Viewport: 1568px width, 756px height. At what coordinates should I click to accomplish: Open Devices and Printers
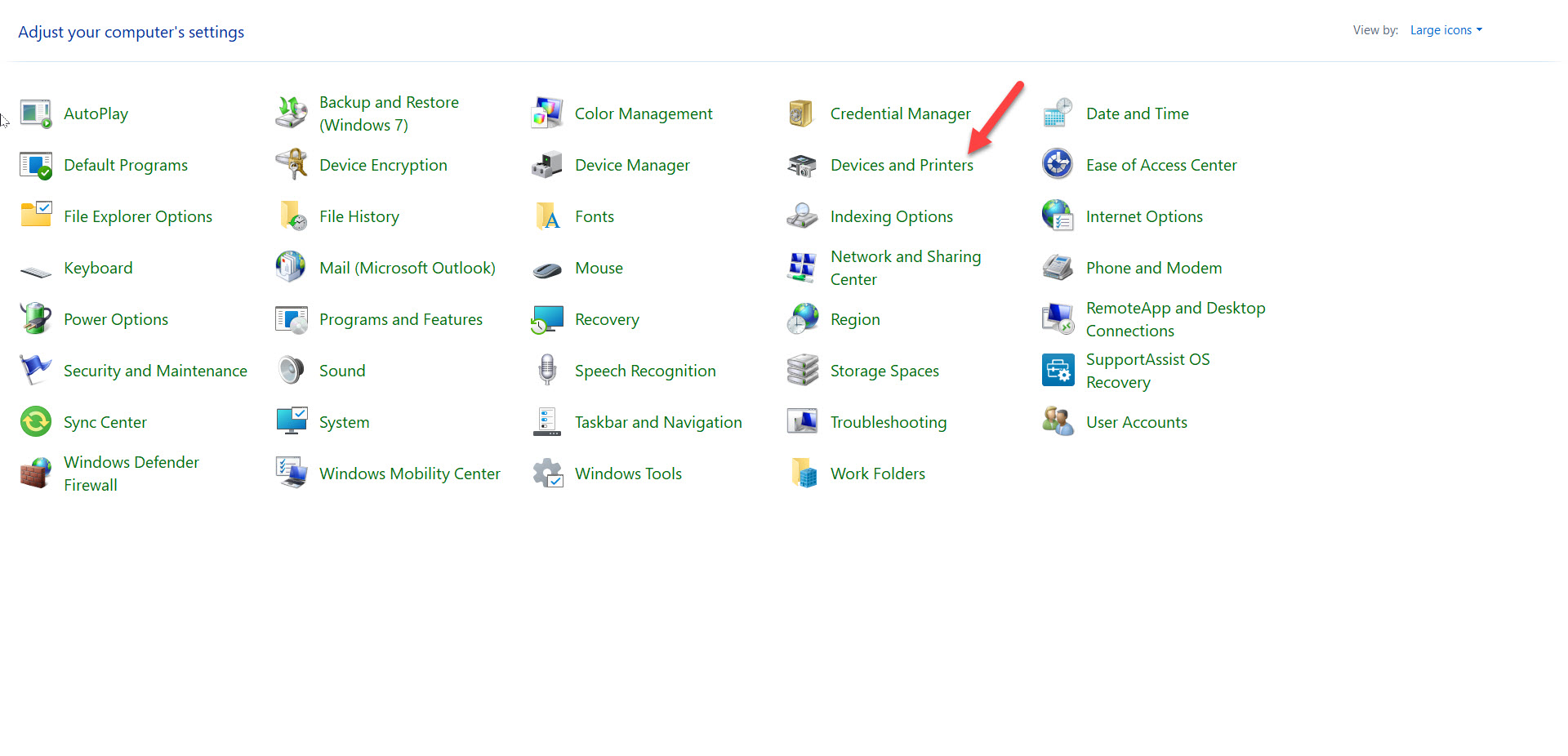pos(902,165)
